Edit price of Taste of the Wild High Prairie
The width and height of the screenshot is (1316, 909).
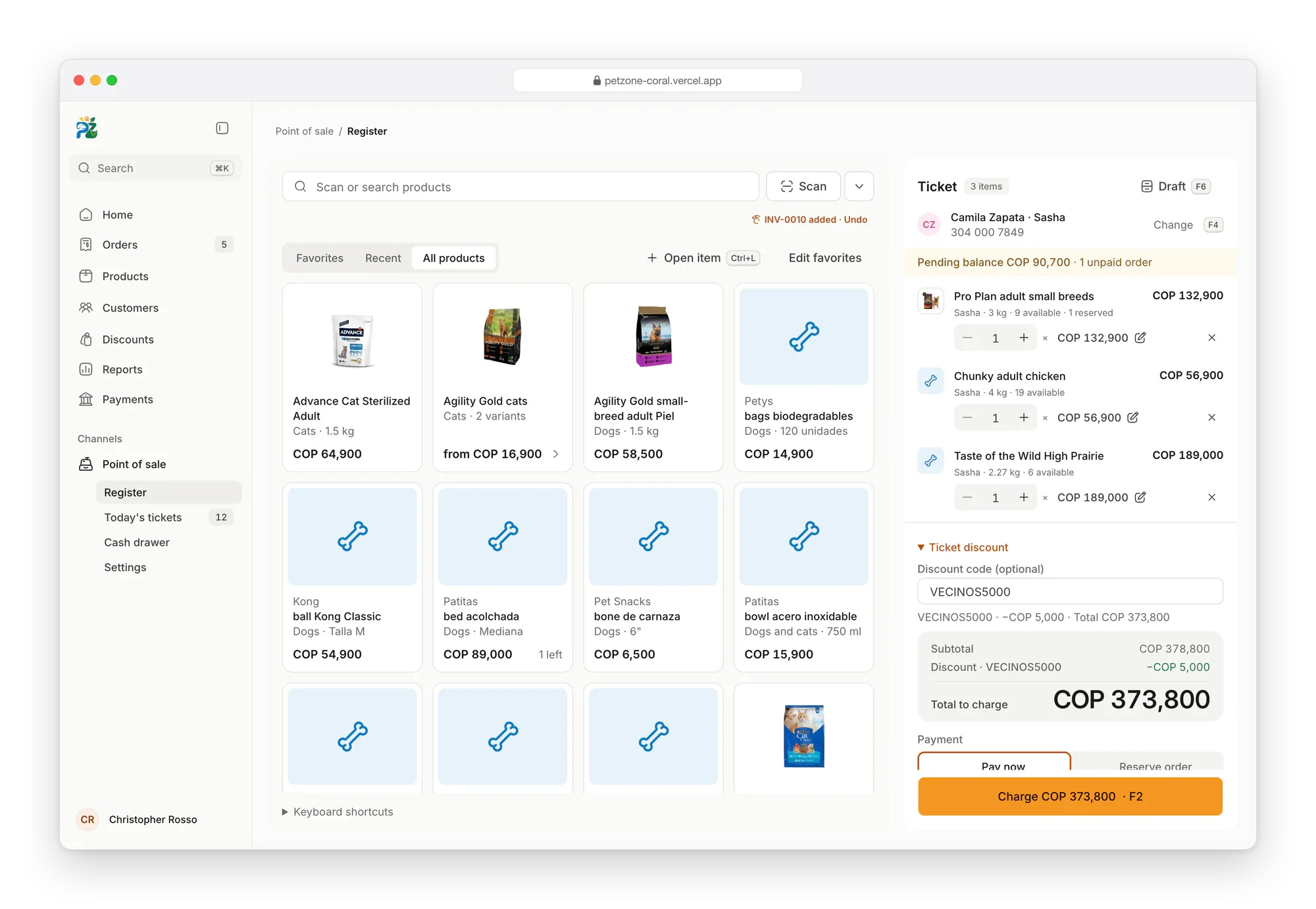(1140, 497)
